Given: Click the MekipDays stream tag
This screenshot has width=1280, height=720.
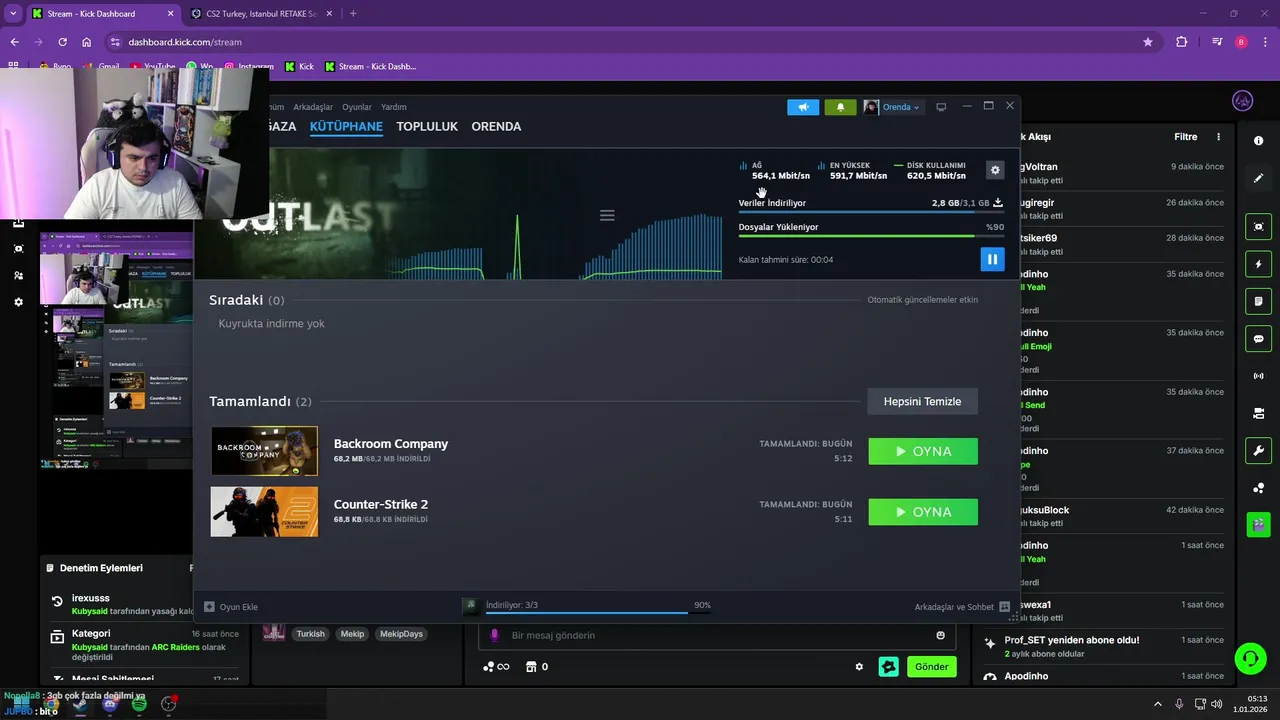Looking at the screenshot, I should [401, 634].
